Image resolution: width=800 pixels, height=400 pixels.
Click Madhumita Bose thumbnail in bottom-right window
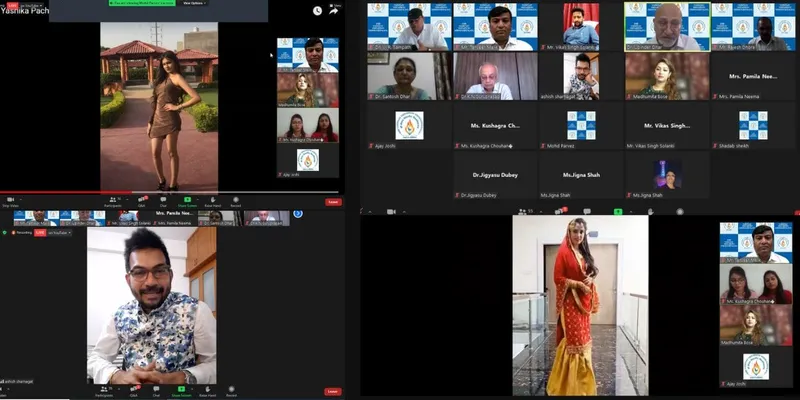(x=756, y=326)
